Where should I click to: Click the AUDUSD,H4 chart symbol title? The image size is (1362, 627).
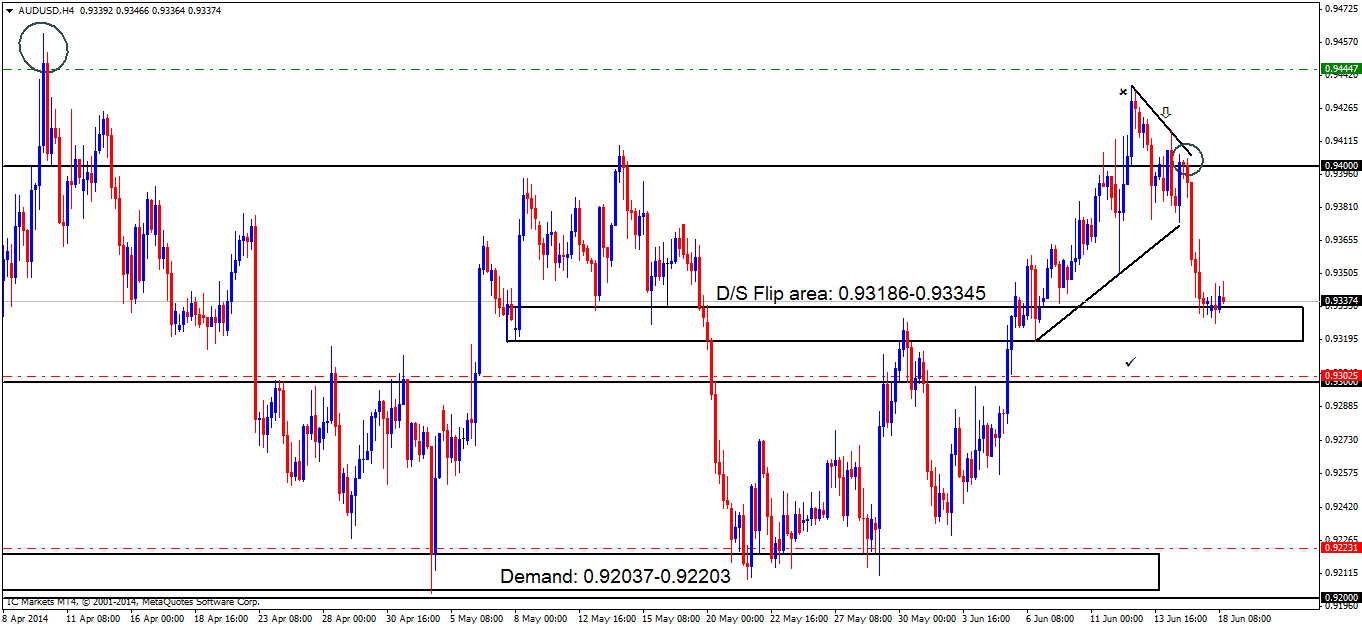point(44,10)
